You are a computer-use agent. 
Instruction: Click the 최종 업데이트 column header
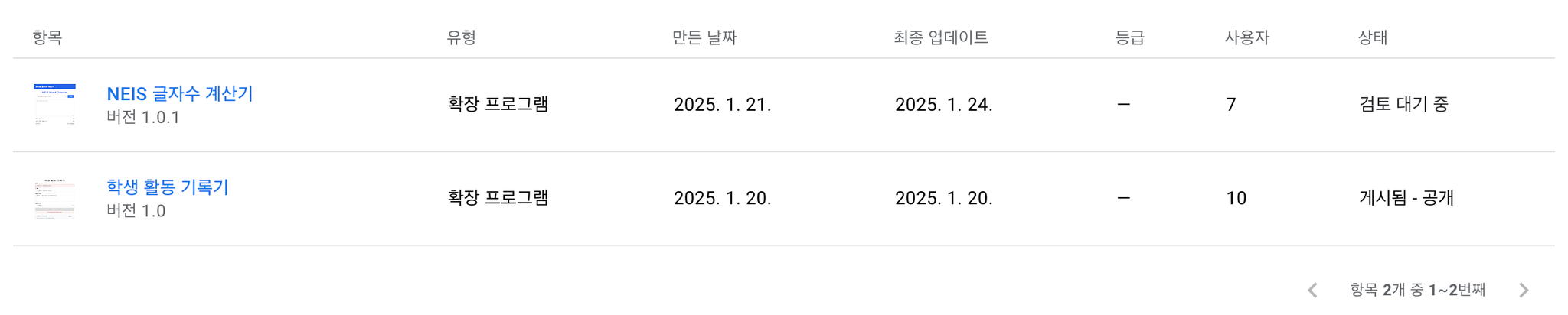point(941,37)
